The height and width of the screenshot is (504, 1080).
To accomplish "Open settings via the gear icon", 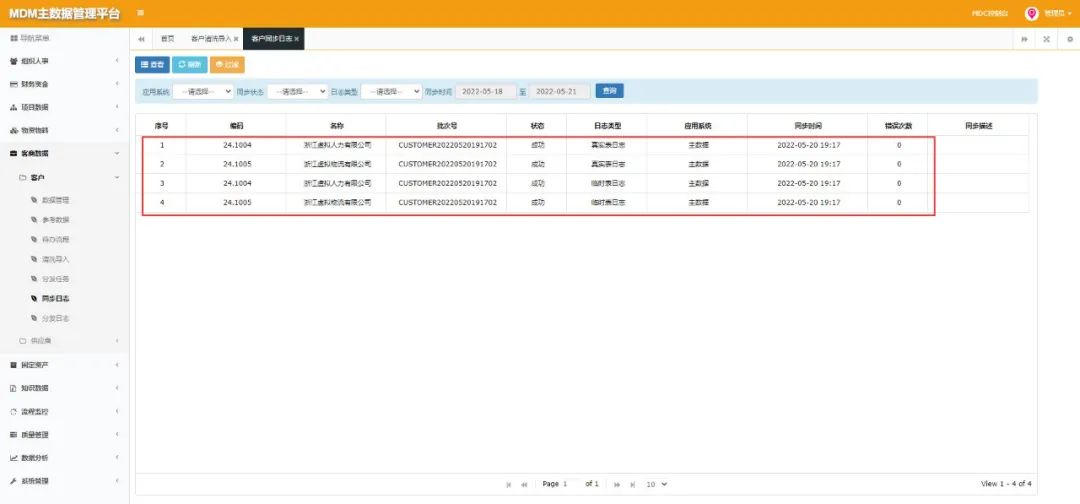I will [1070, 39].
